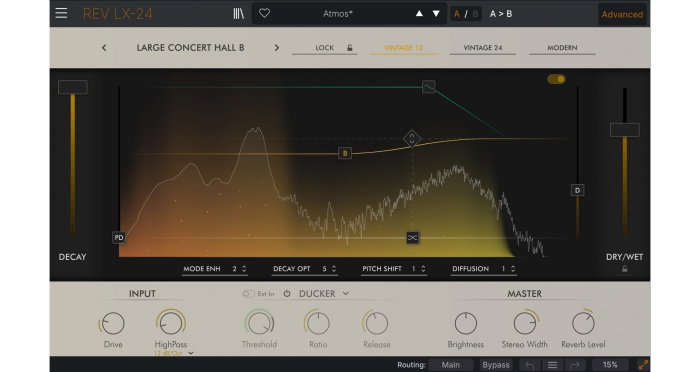The width and height of the screenshot is (700, 372).
Task: Click the Reverb Level knob
Action: pyautogui.click(x=583, y=323)
